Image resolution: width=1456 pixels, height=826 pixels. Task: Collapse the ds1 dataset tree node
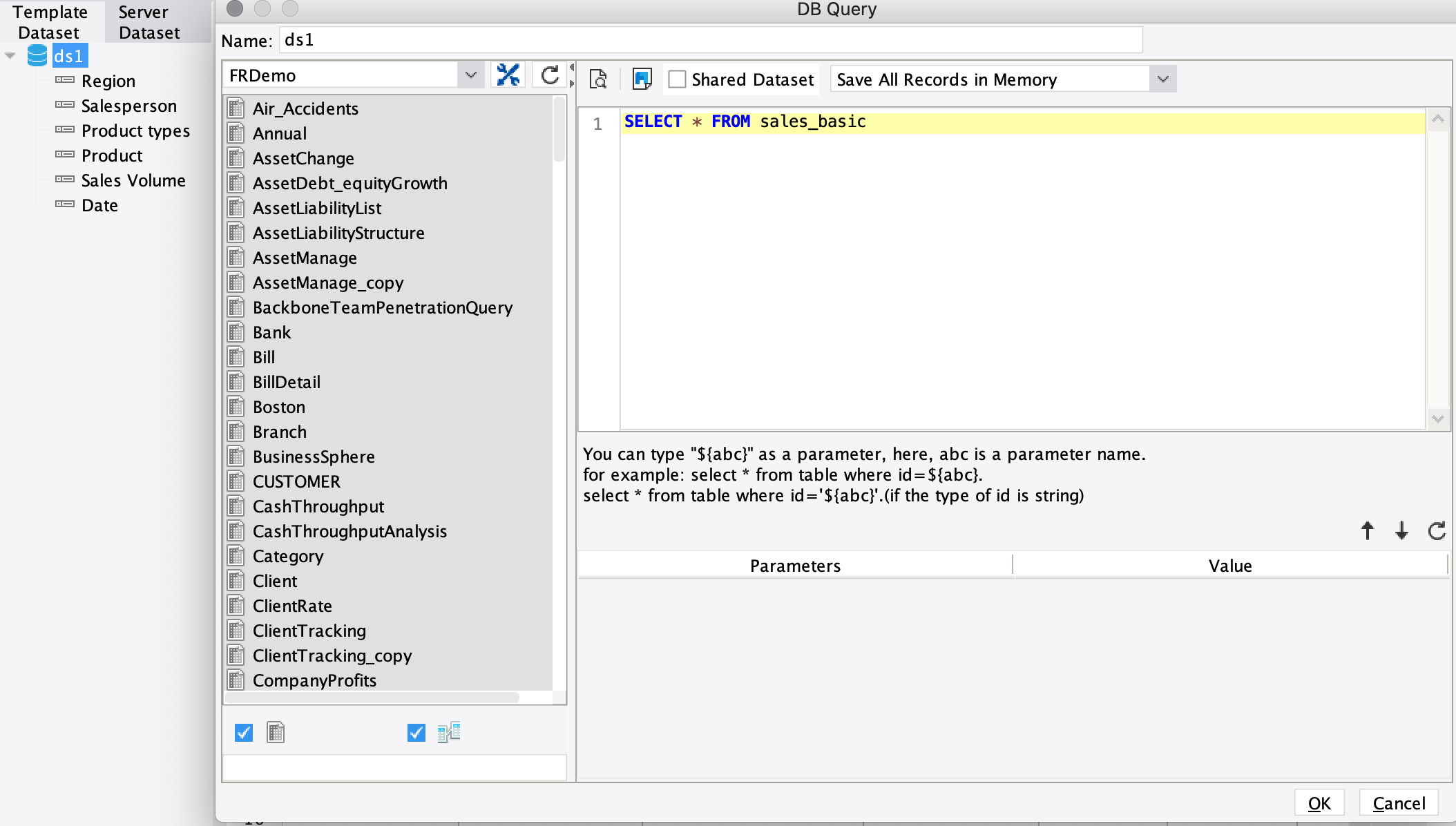[x=10, y=56]
